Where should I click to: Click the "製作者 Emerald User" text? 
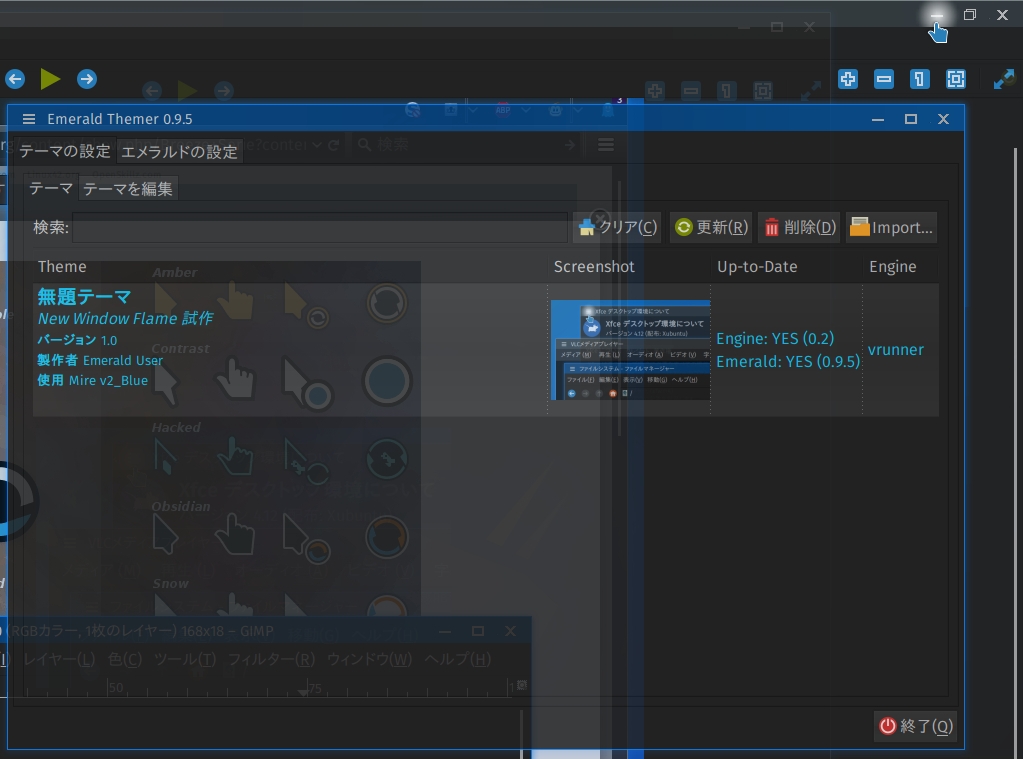100,360
